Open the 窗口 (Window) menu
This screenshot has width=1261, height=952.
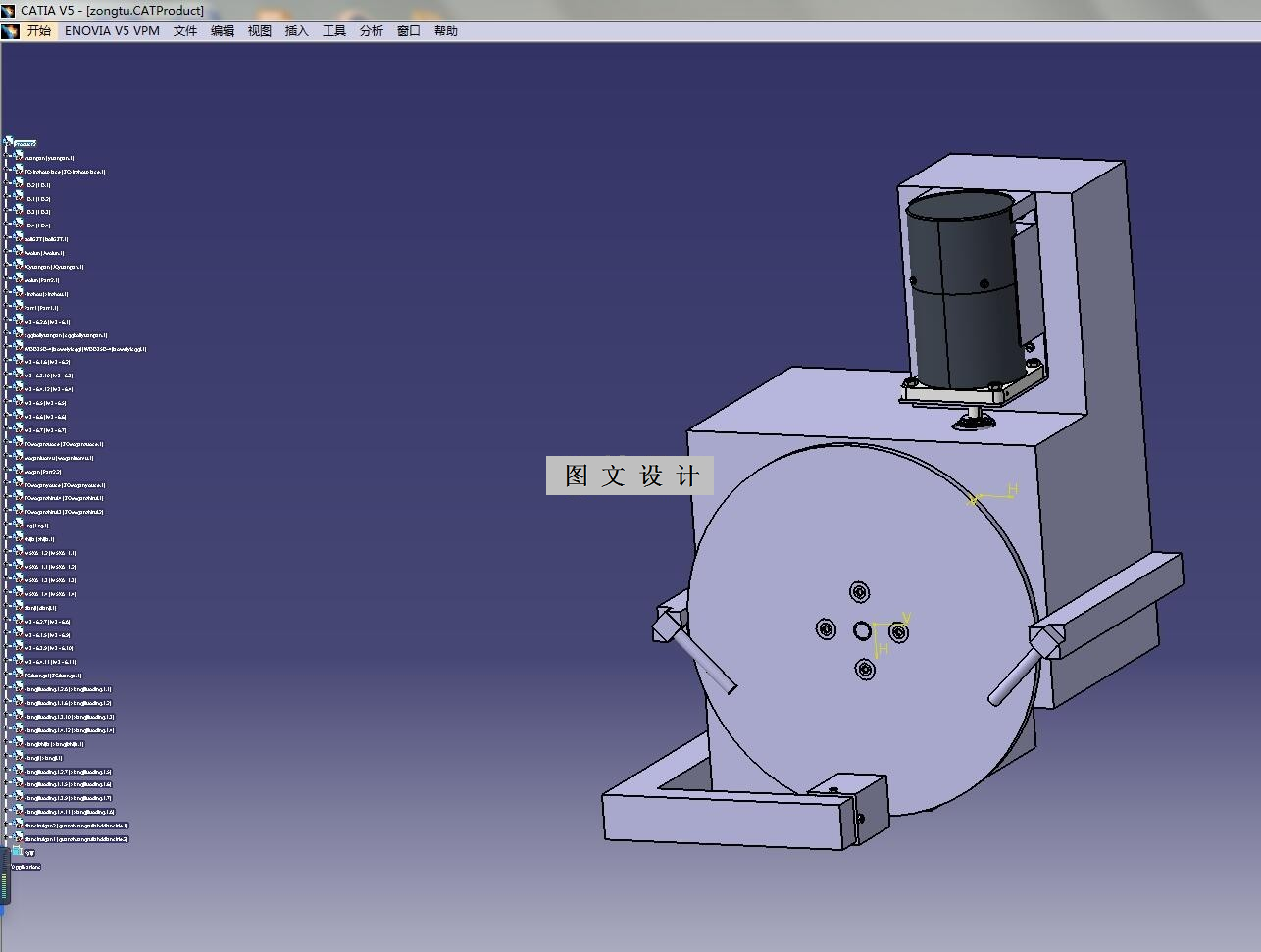pyautogui.click(x=409, y=30)
